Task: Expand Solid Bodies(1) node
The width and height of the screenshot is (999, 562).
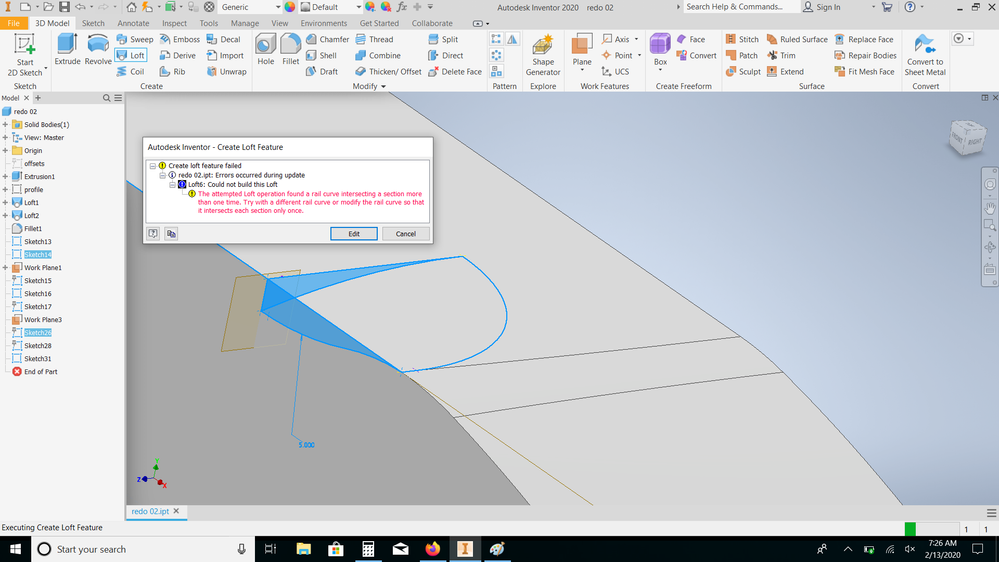Action: pos(5,124)
